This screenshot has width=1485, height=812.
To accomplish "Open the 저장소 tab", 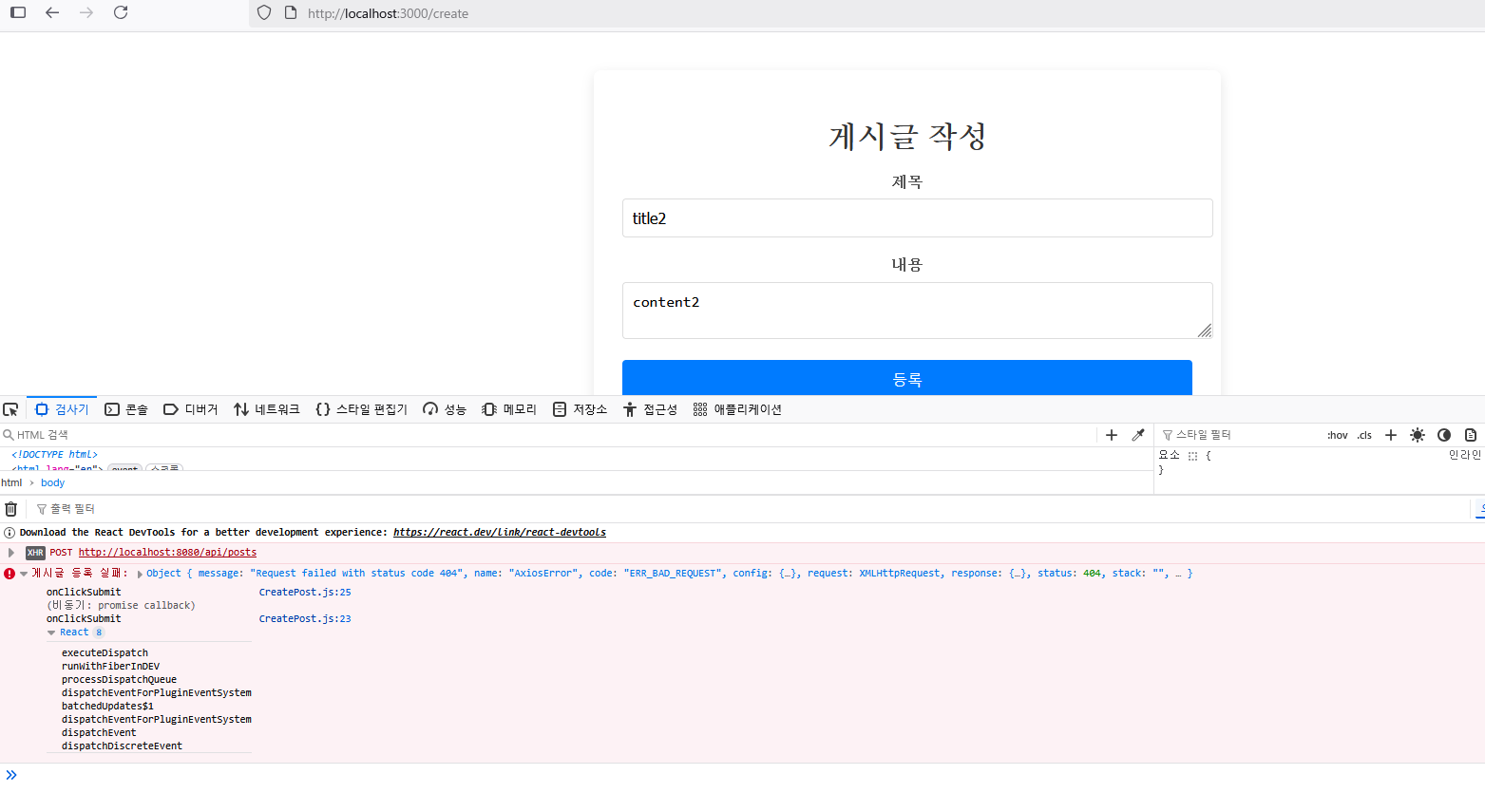I will tap(580, 409).
